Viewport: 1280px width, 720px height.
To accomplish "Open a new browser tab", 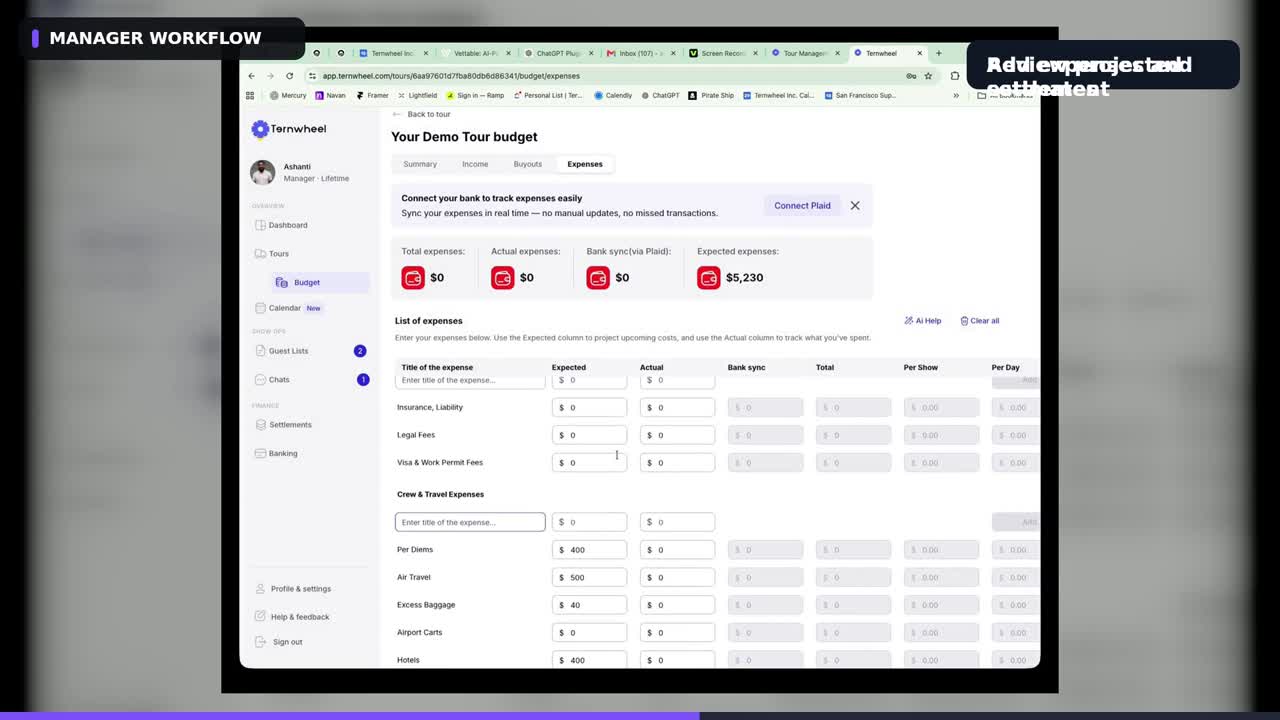I will point(938,53).
